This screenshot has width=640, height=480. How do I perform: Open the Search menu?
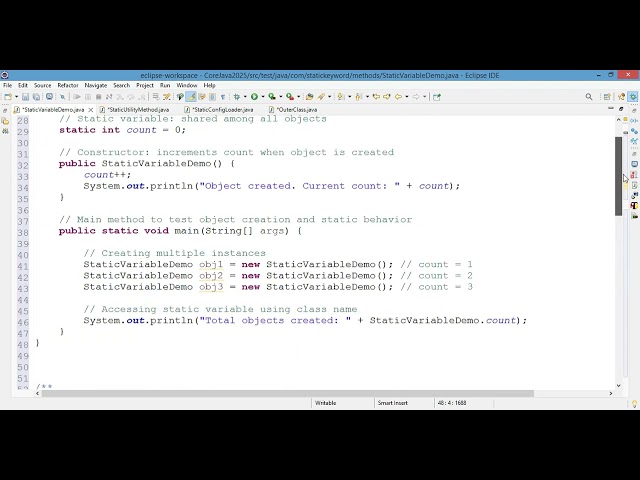122,85
